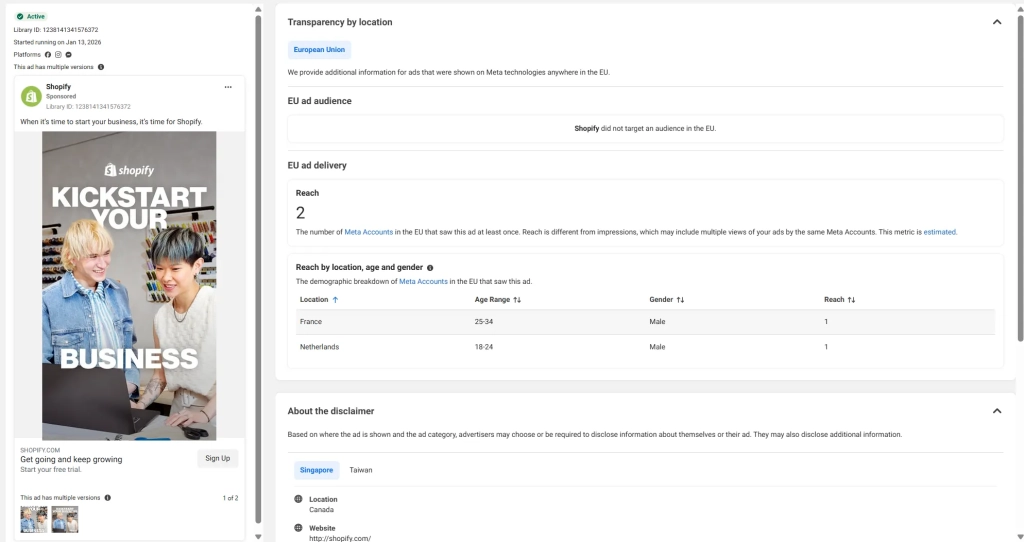Click the left panel scrollbar
This screenshot has width=1024, height=542.
[258, 269]
